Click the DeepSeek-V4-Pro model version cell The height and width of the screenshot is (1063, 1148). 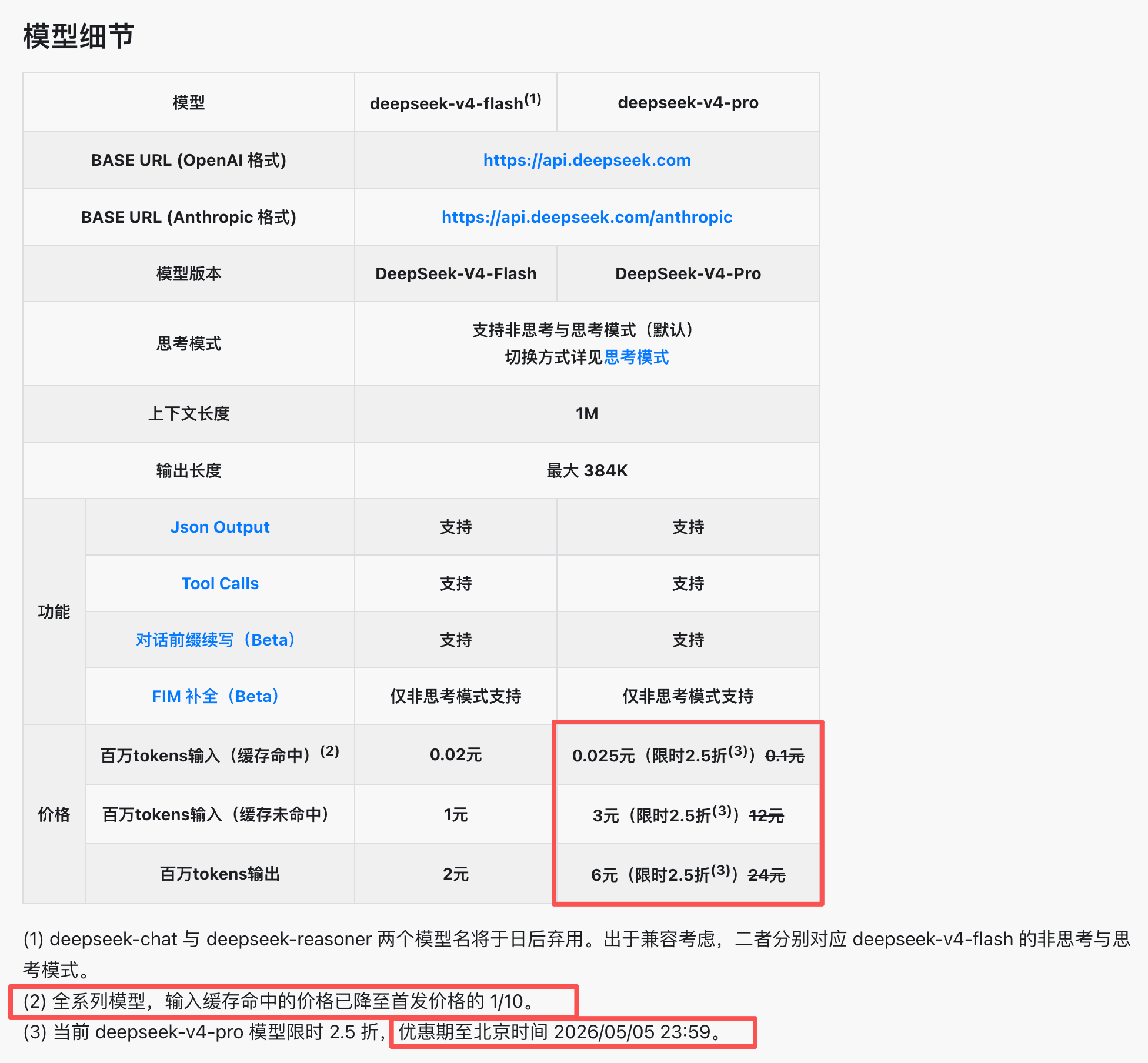(688, 273)
